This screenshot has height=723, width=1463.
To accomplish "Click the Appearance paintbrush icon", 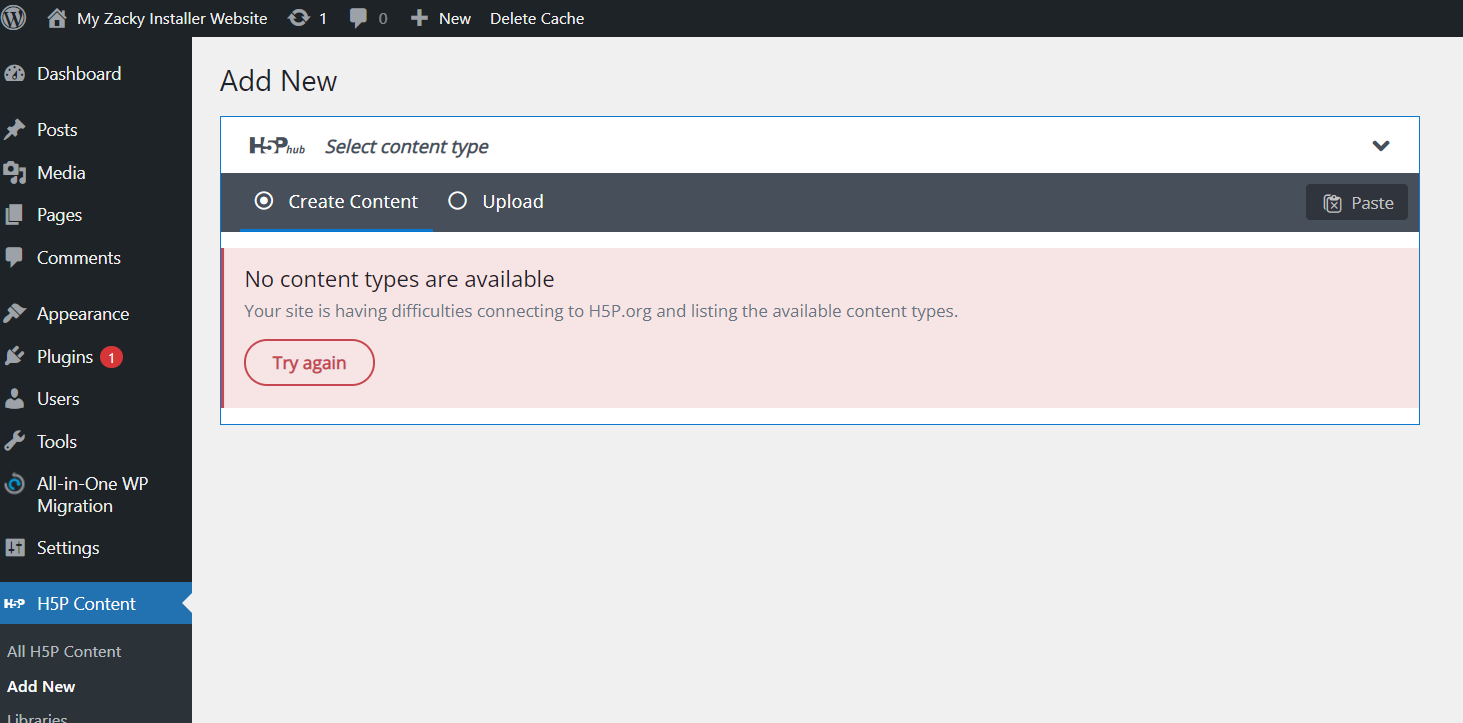I will 14,314.
